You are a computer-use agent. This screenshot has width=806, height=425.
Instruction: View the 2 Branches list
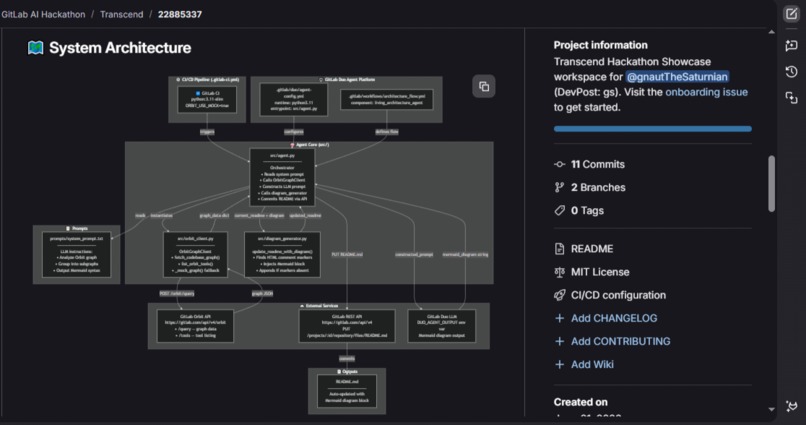[x=598, y=188]
